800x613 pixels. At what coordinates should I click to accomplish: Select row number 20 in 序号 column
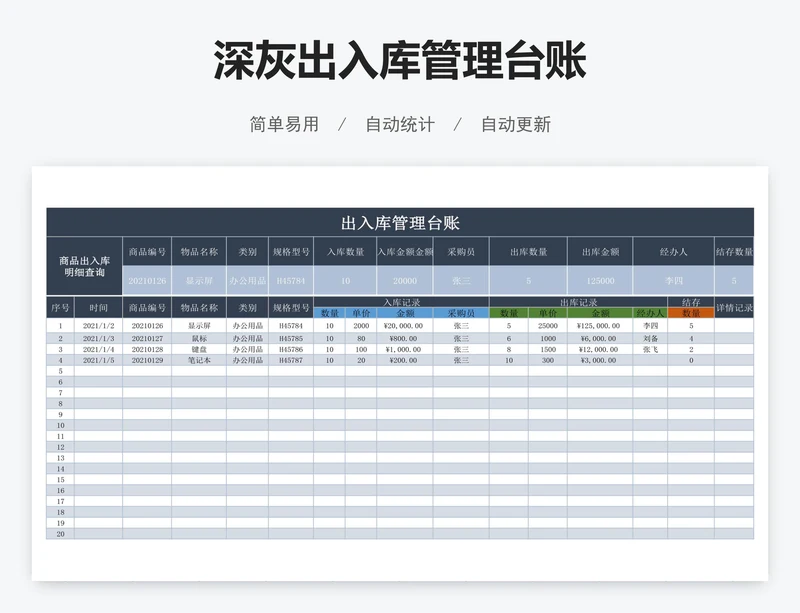[60, 533]
